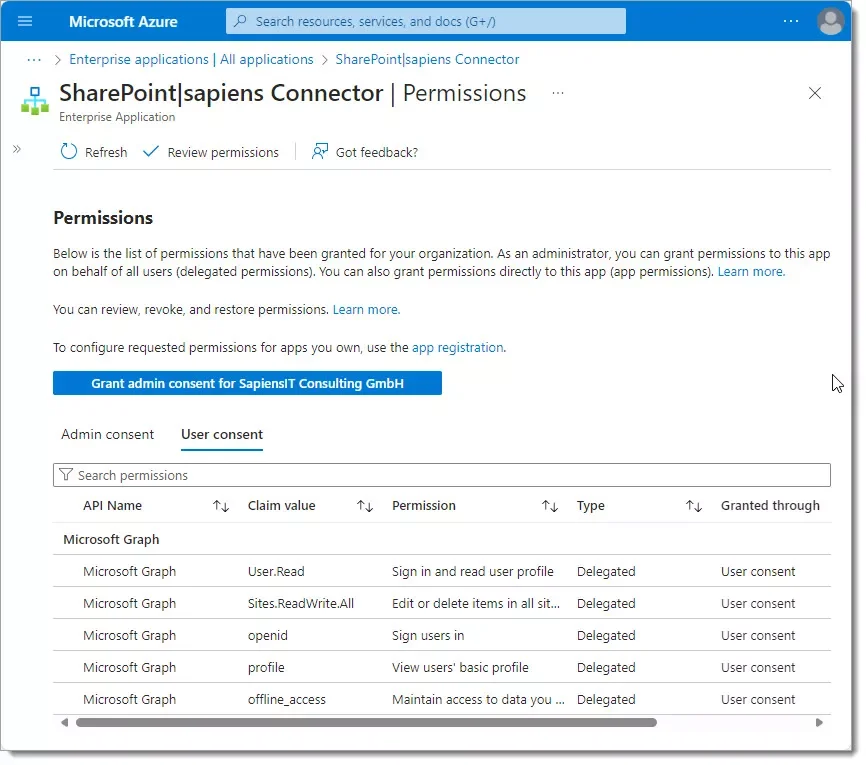Close the Permissions blade
The height and width of the screenshot is (765, 866).
(x=815, y=93)
